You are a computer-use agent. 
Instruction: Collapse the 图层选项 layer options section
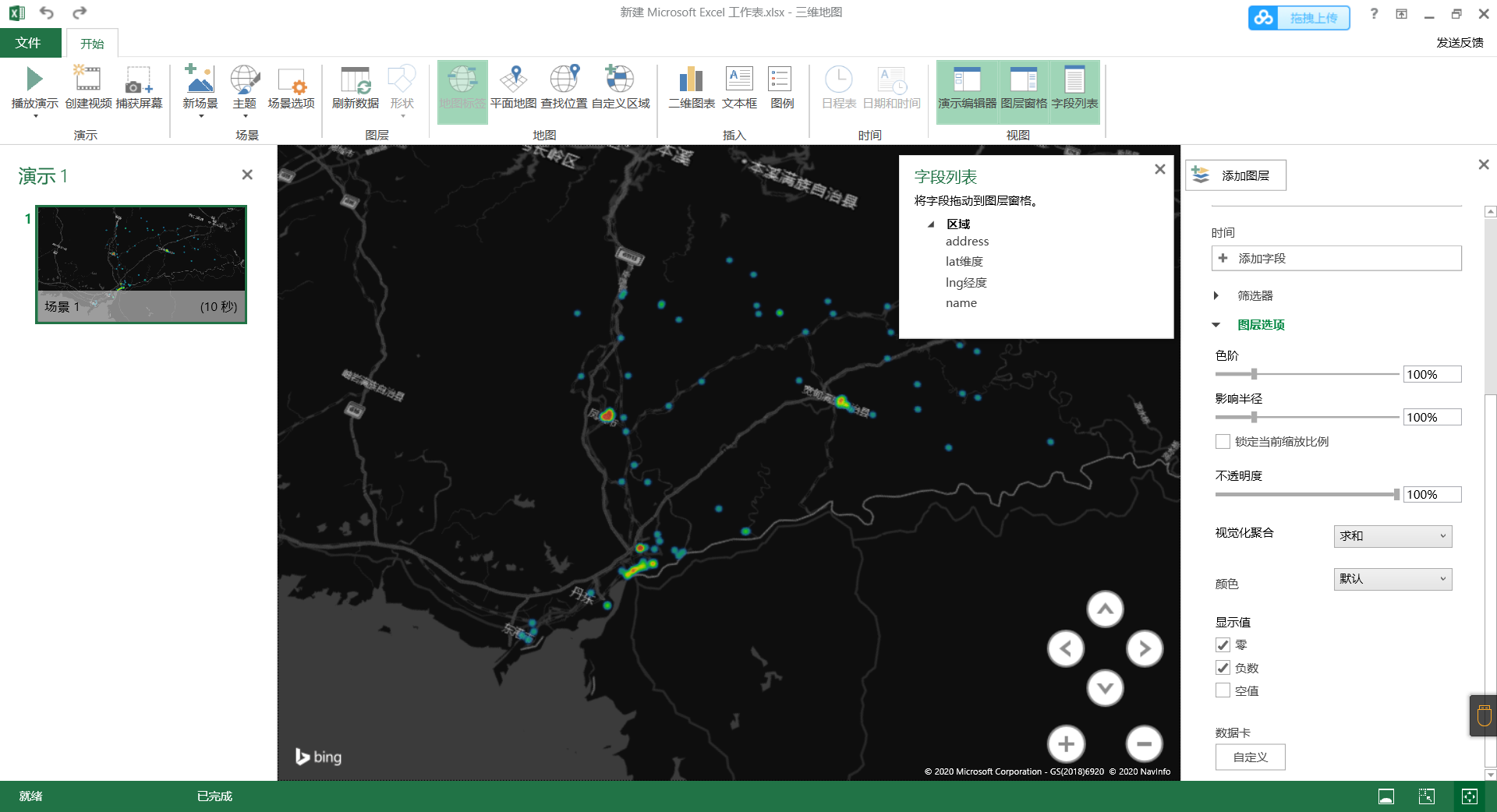1216,325
